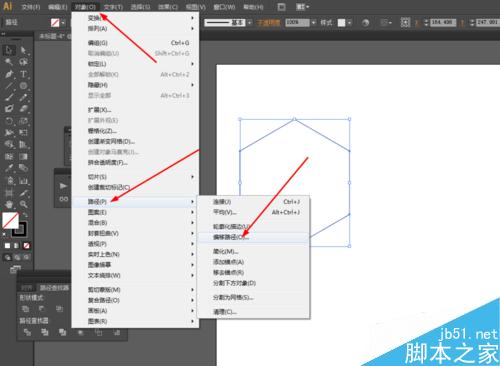Click the play button in Actions panel
Image resolution: width=500 pixels, height=366 pixels.
(x=63, y=186)
